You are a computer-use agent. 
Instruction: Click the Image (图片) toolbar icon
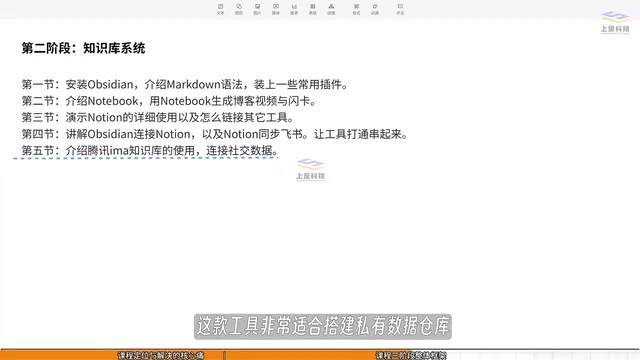pos(257,9)
